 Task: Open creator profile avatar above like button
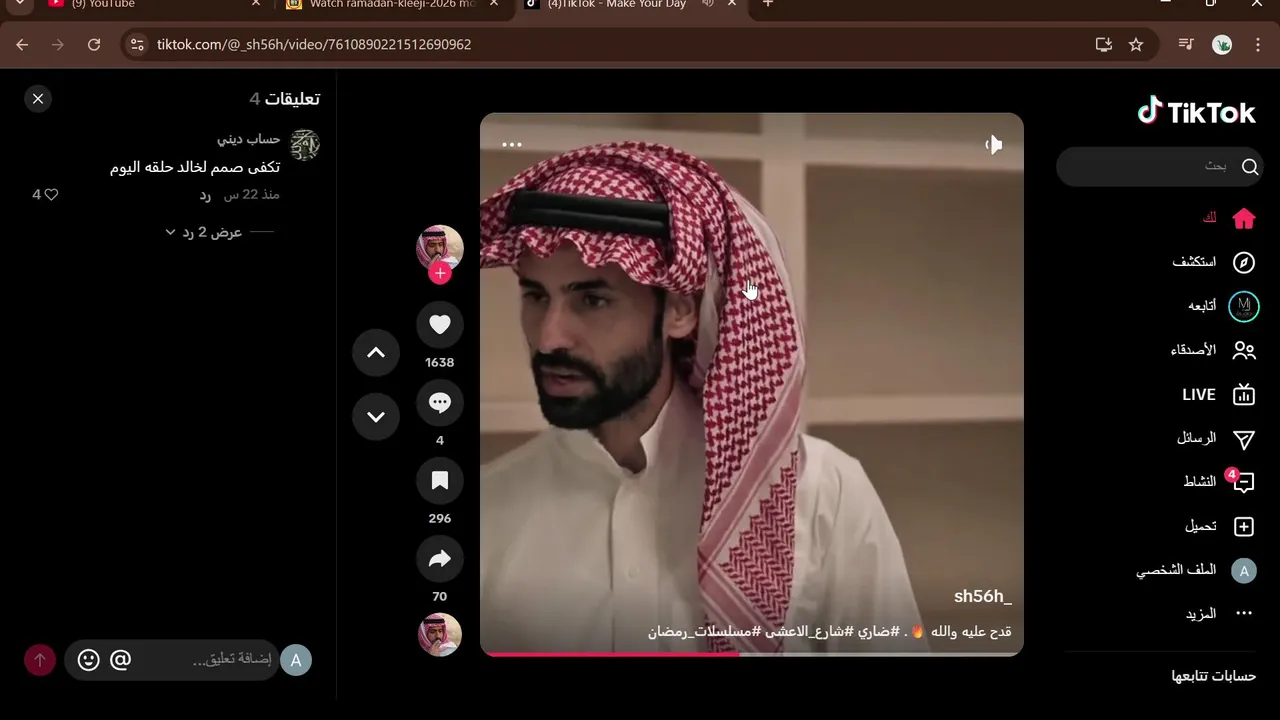point(440,248)
